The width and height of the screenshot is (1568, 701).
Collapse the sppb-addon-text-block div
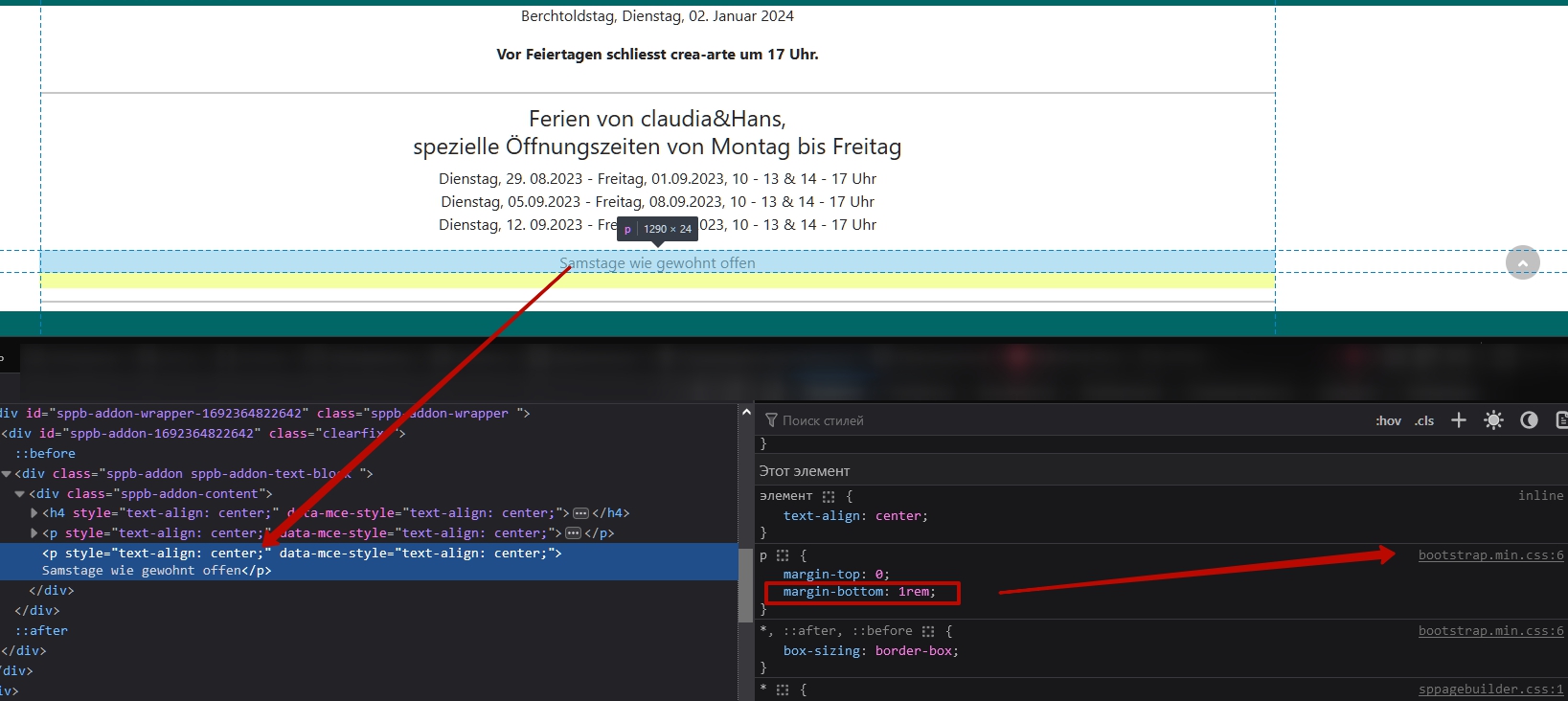click(x=7, y=474)
